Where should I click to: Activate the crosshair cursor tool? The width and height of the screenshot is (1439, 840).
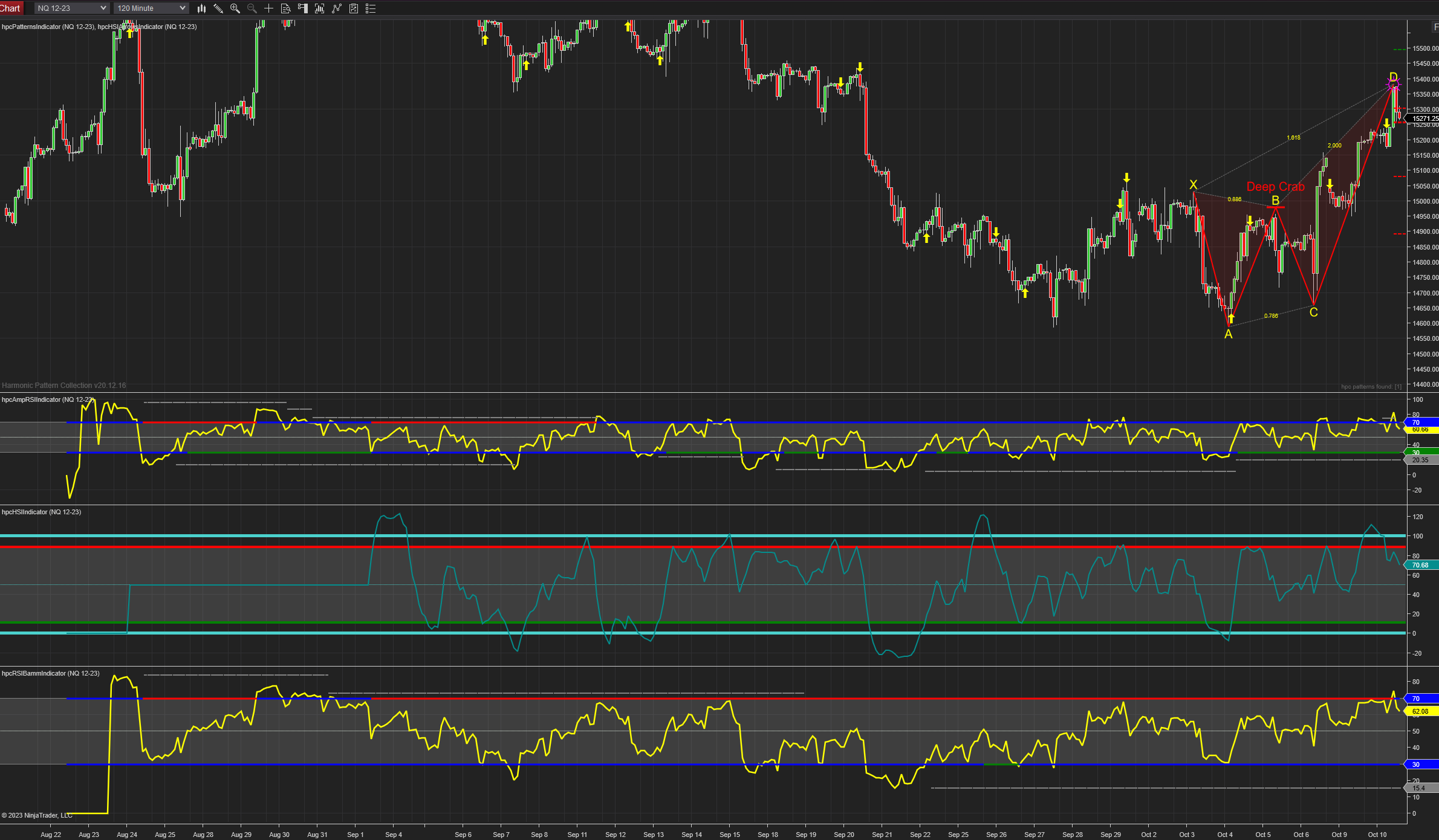click(269, 8)
